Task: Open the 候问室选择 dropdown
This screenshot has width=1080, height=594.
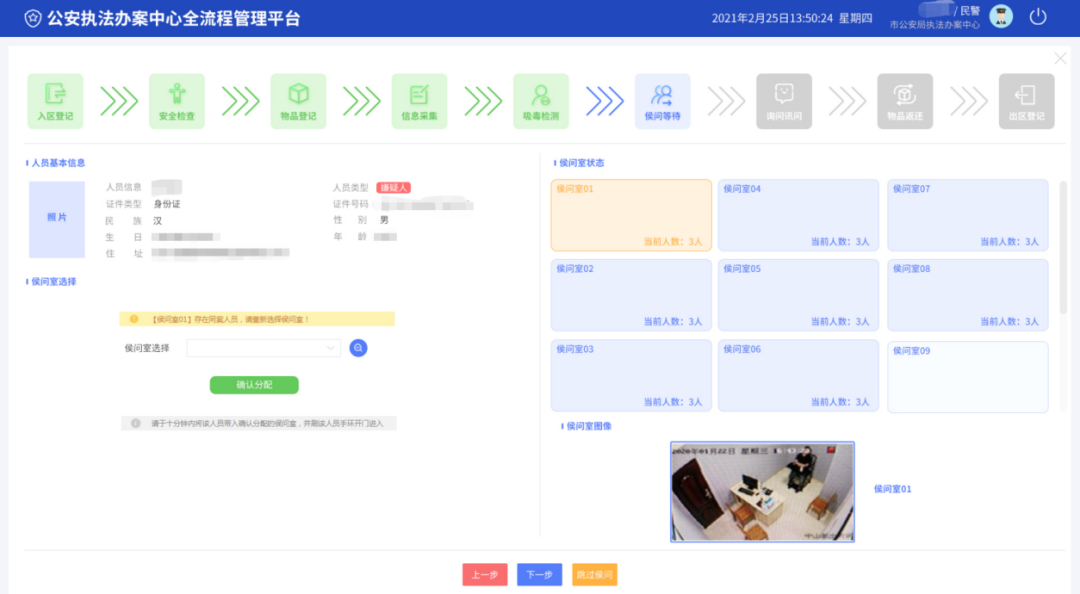Action: pyautogui.click(x=263, y=348)
